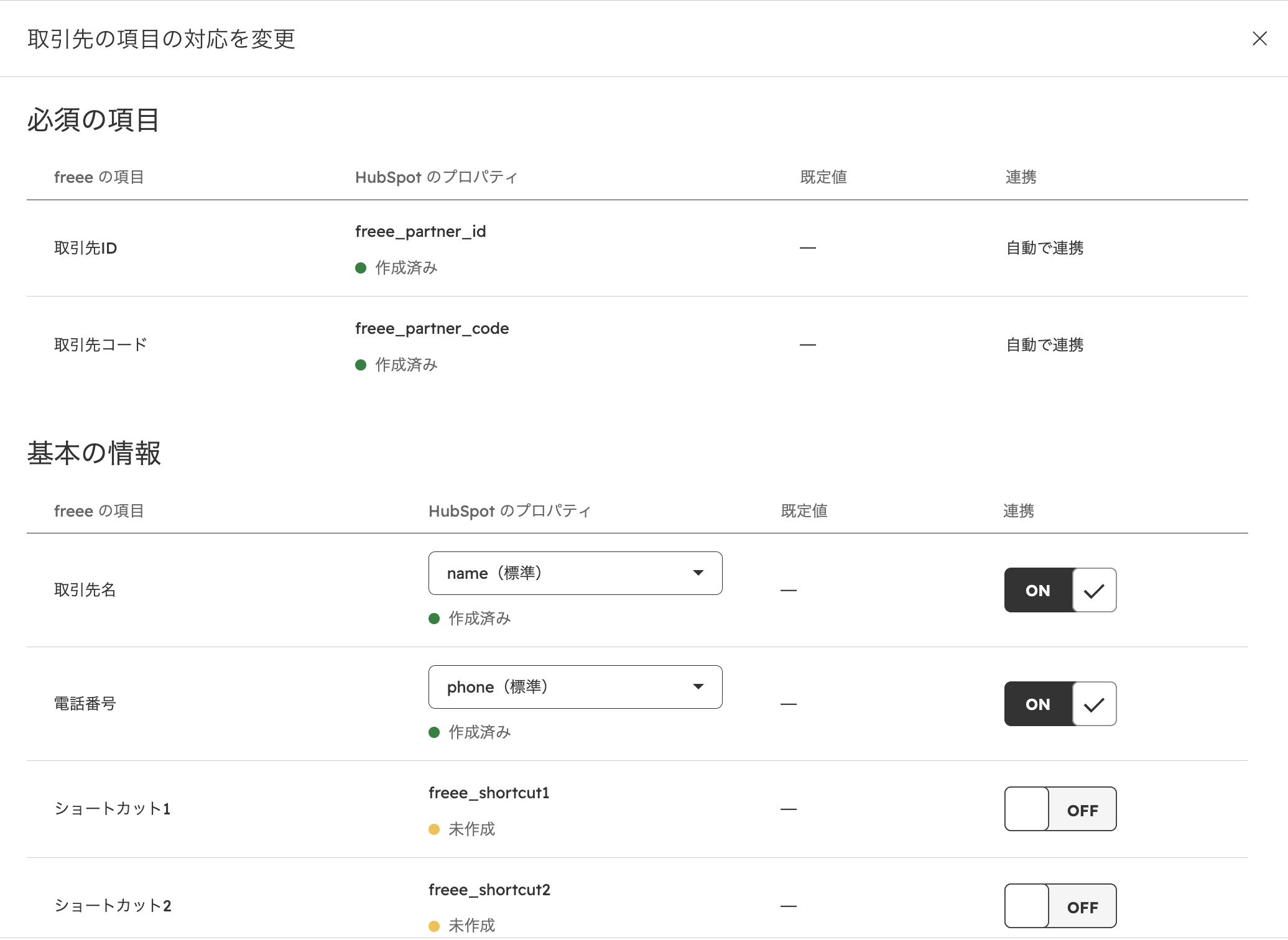Click the freee_shortcut2 property text
This screenshot has height=940, width=1288.
pos(489,890)
